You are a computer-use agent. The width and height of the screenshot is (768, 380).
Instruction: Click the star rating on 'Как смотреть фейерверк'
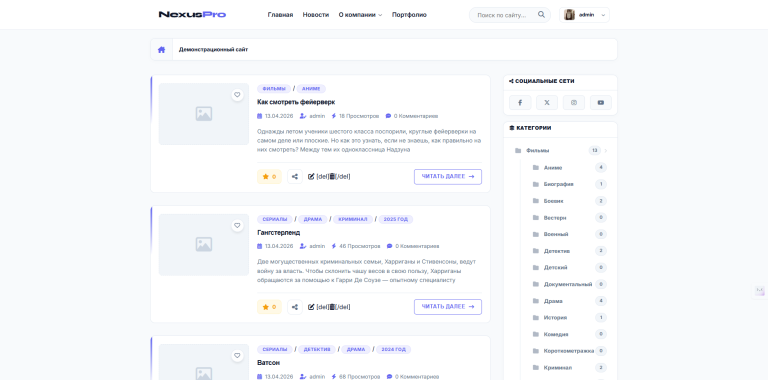(x=269, y=177)
